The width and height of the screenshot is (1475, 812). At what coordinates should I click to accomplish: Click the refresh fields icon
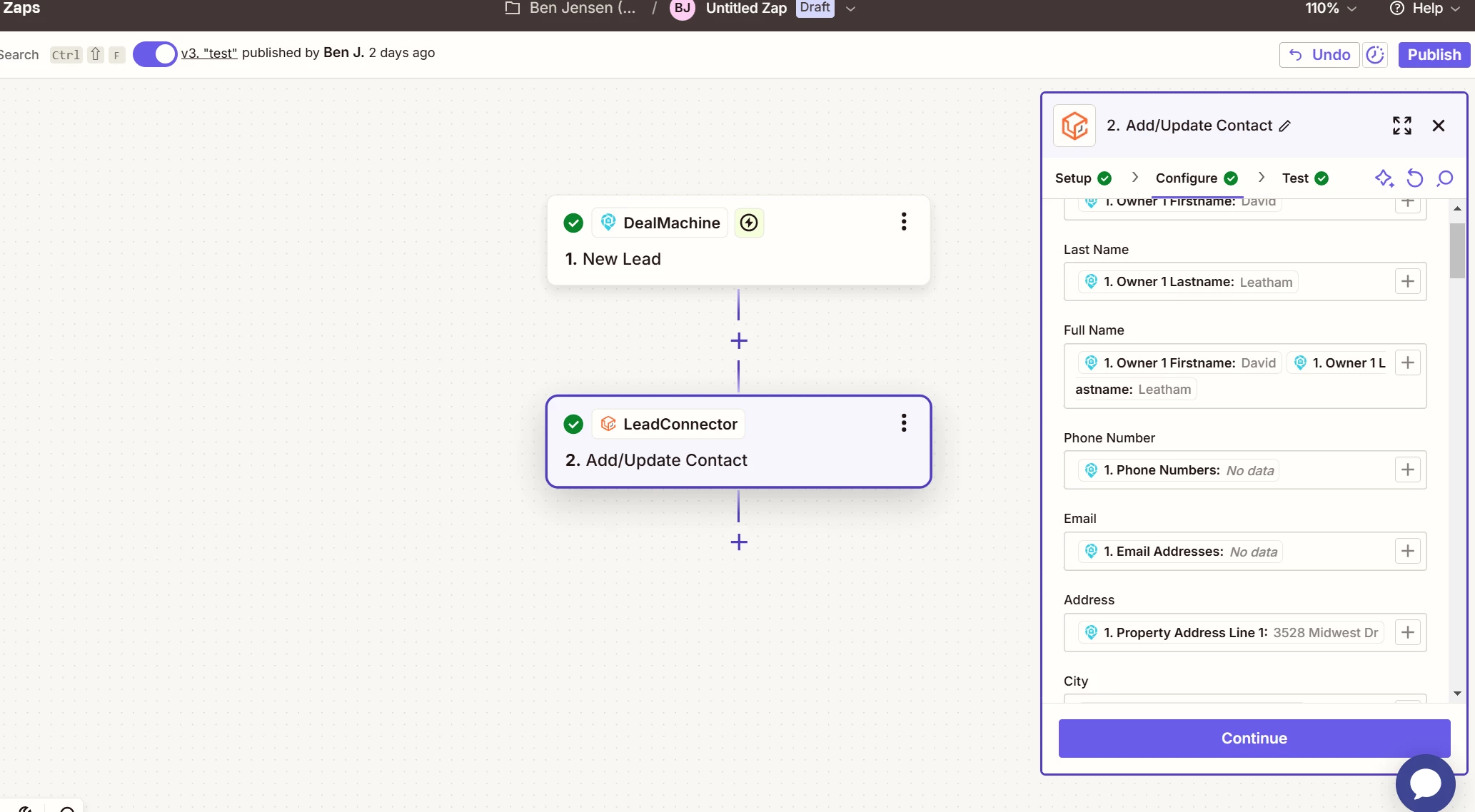pos(1414,178)
